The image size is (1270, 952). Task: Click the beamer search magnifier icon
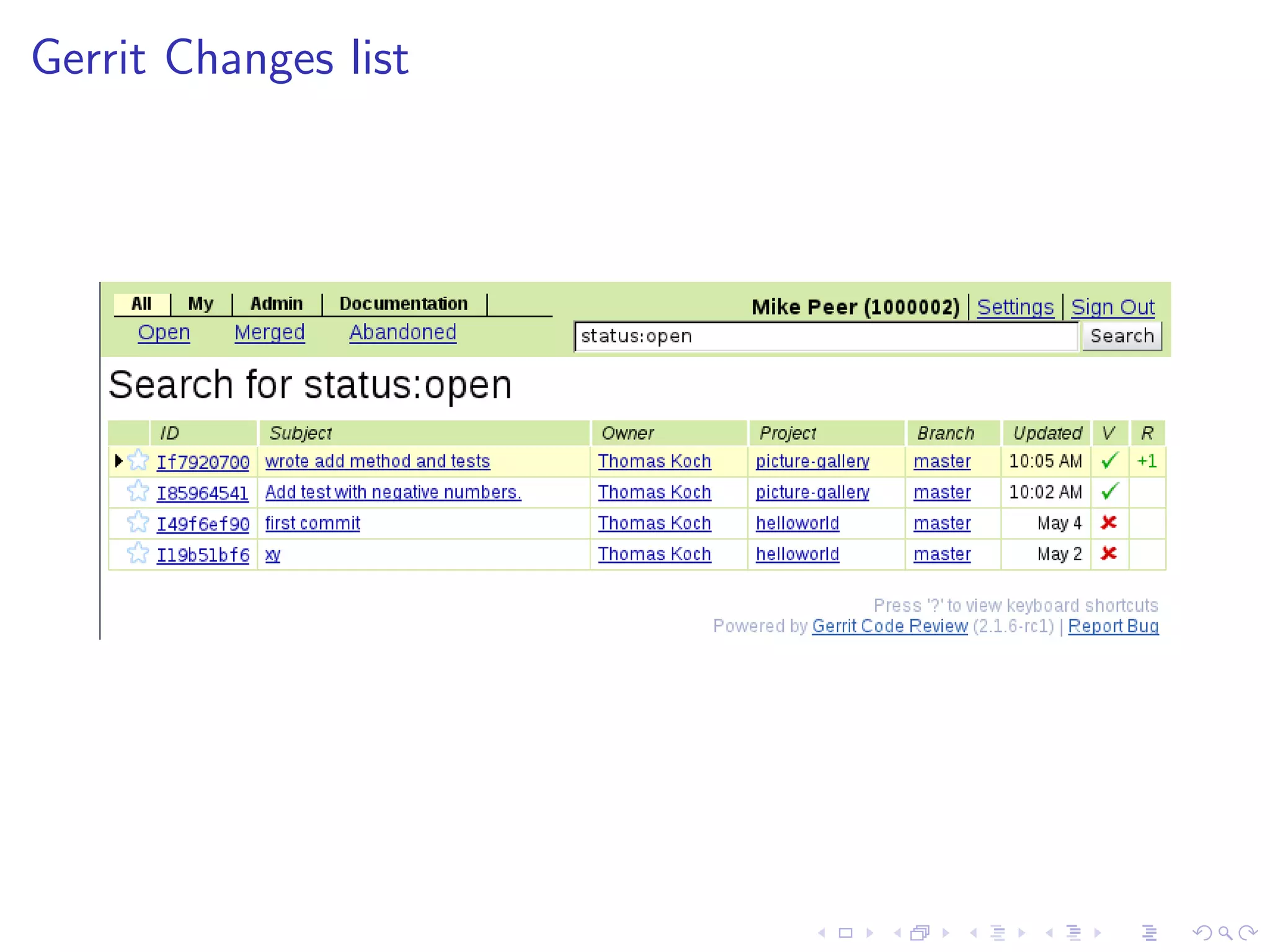pos(1225,933)
